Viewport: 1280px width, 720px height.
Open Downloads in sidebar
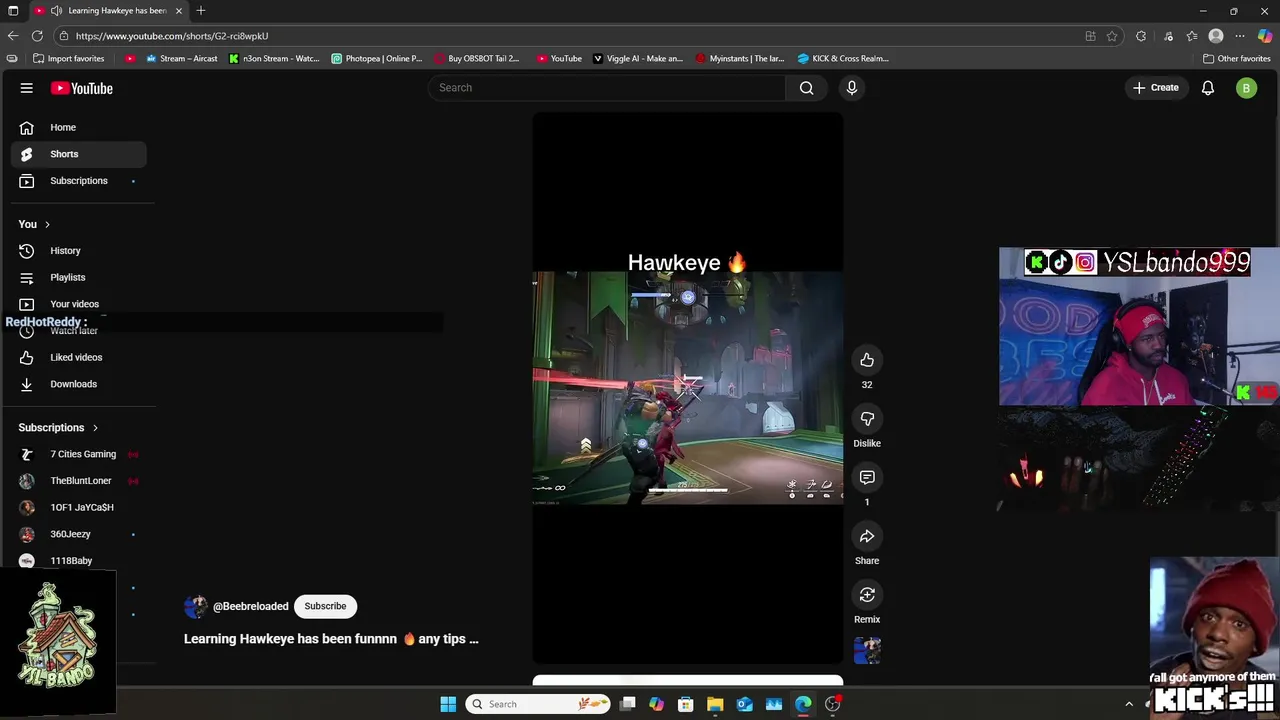tap(78, 384)
